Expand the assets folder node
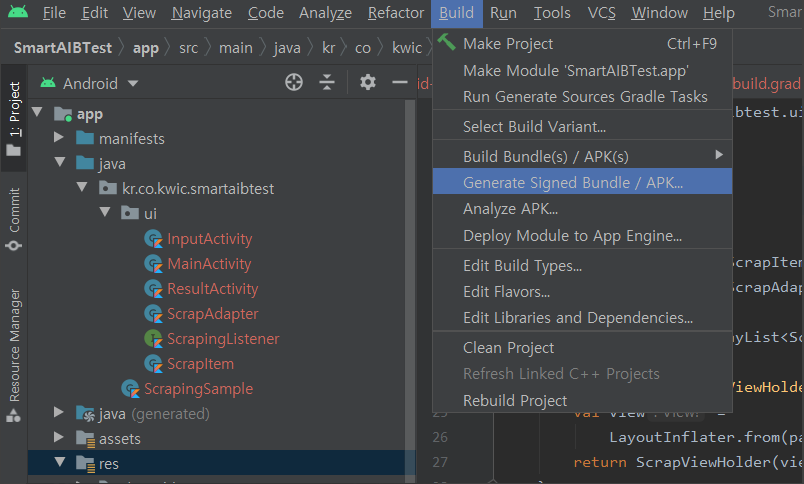The image size is (804, 484). click(58, 437)
